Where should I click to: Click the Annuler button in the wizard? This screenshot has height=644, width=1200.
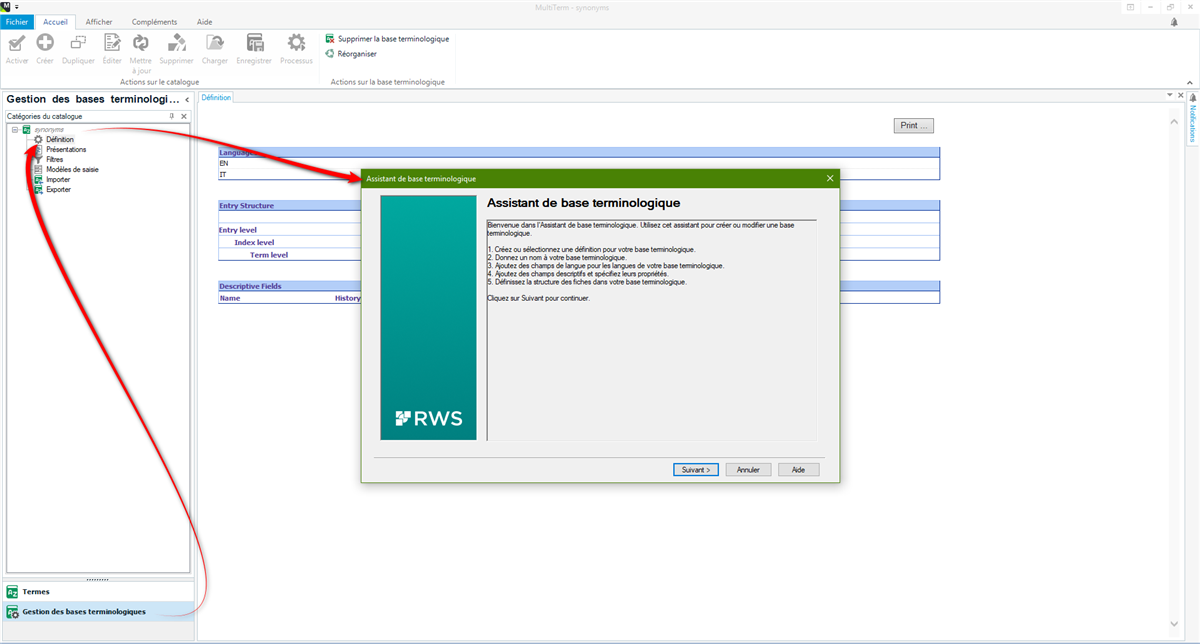pyautogui.click(x=748, y=469)
